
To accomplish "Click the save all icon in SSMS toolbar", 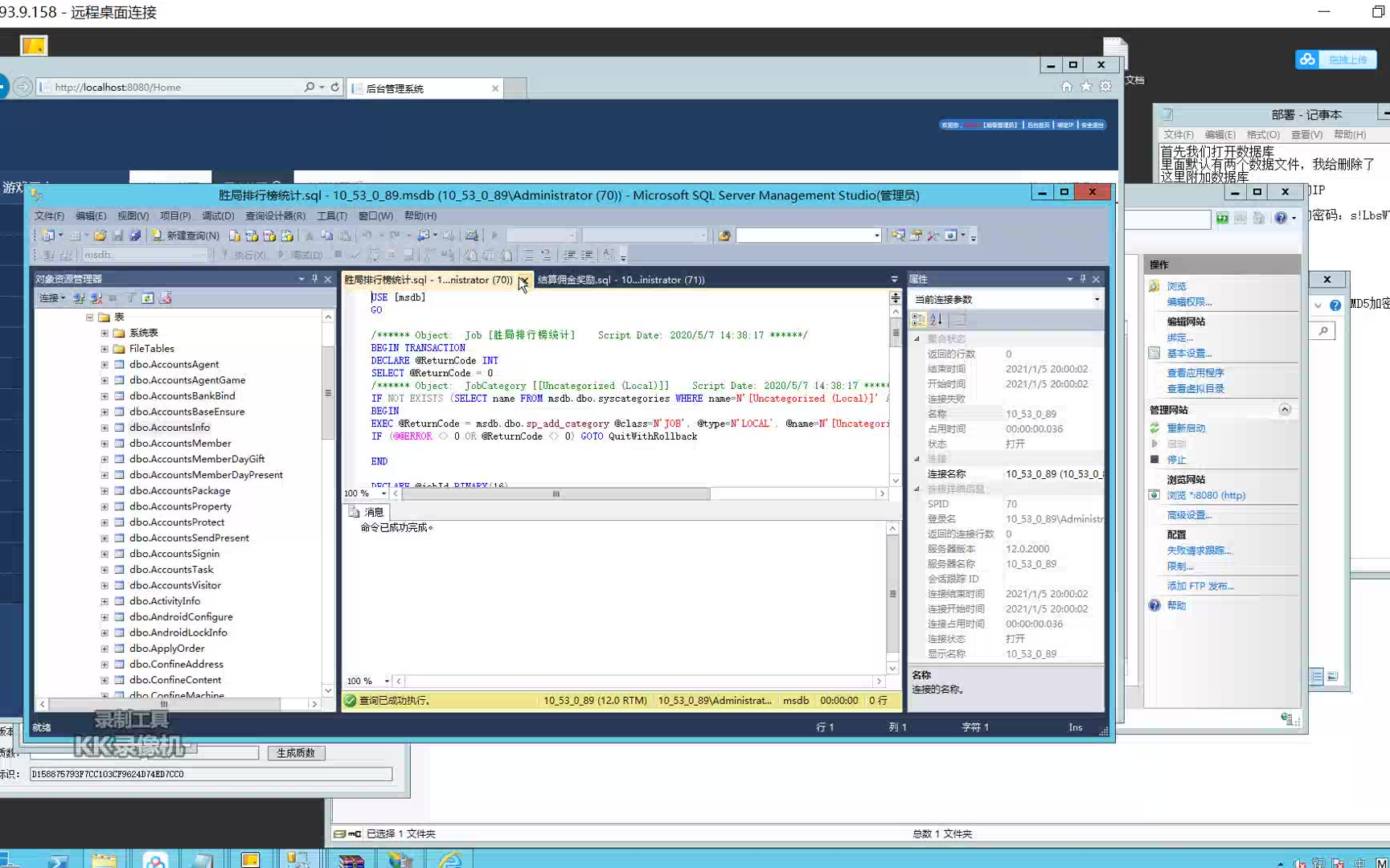I will [x=135, y=235].
